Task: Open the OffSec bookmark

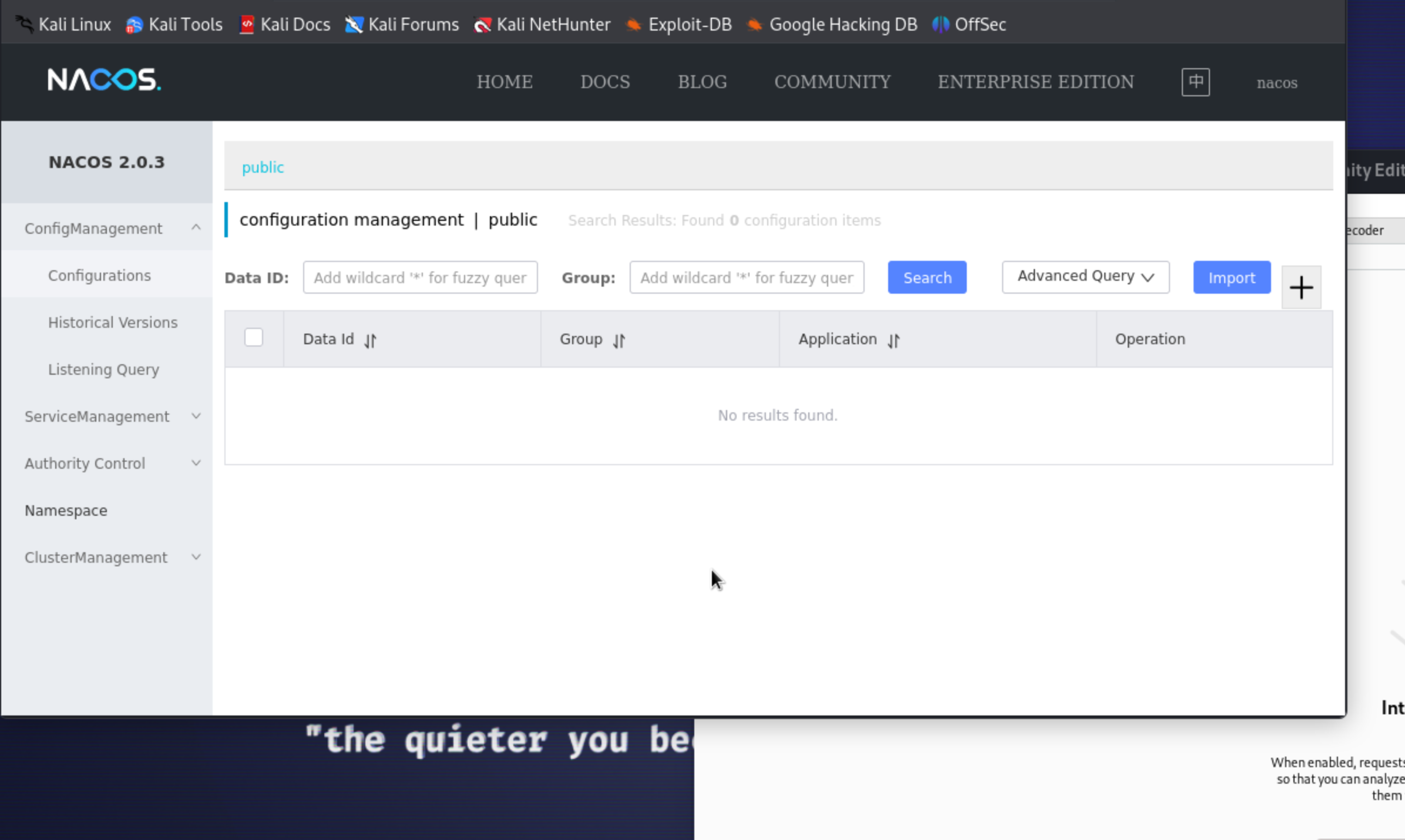Action: tap(969, 25)
